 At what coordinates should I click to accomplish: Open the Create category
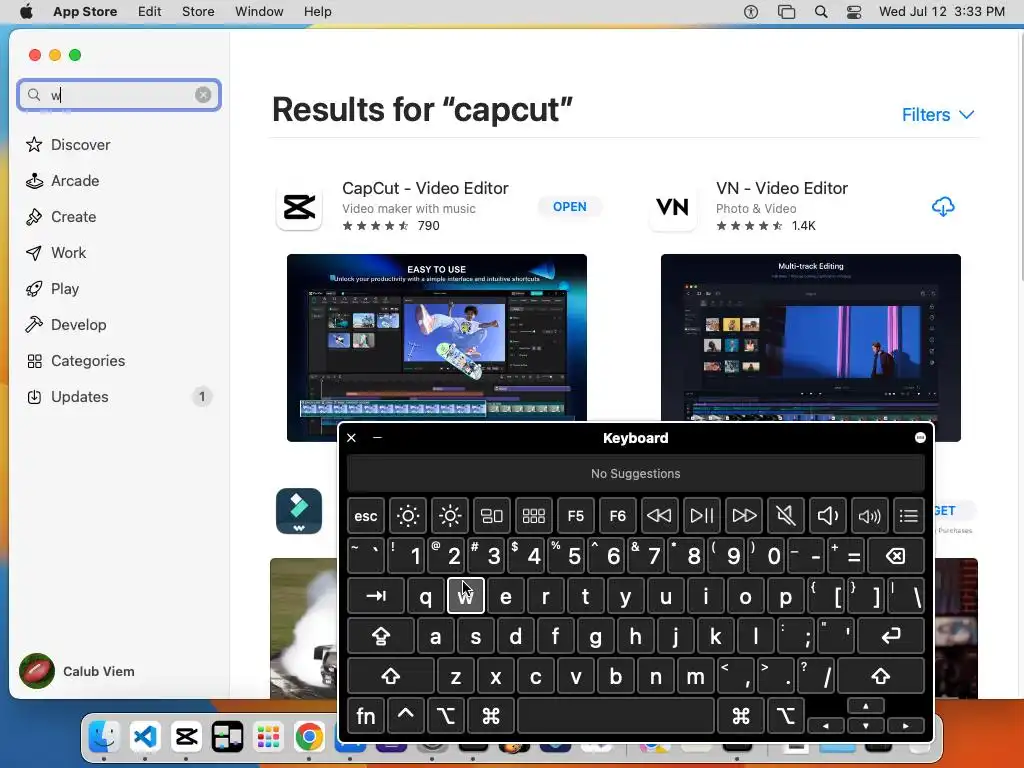(61, 216)
